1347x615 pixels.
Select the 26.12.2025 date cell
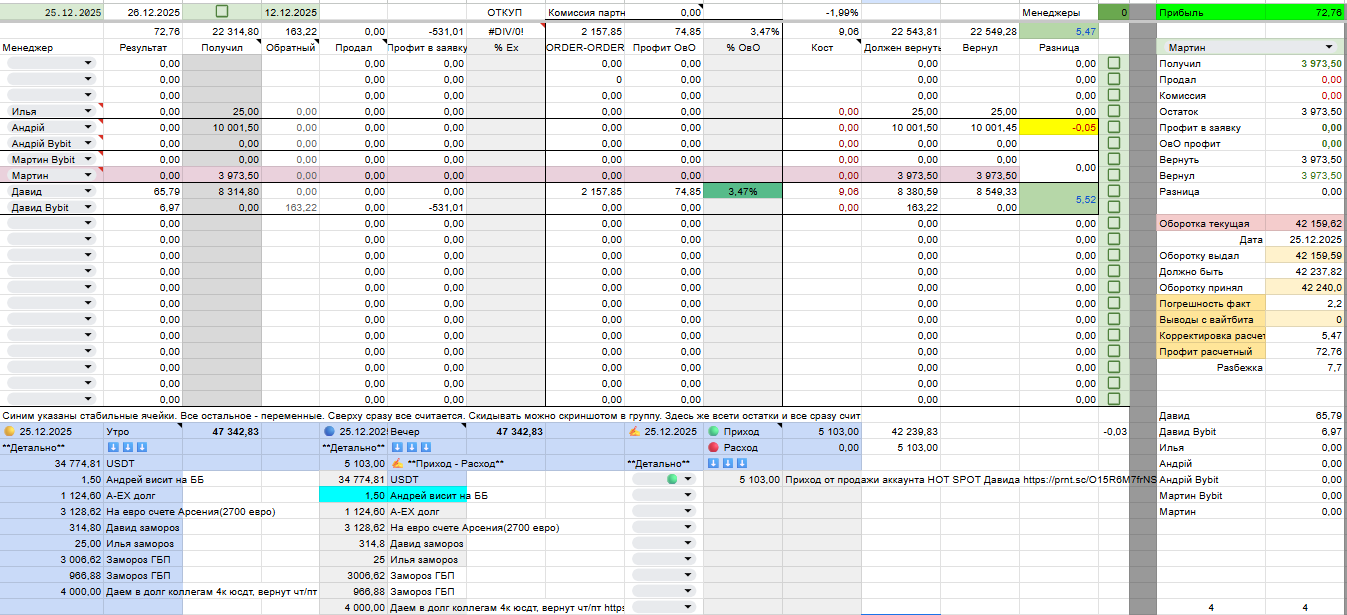point(144,12)
